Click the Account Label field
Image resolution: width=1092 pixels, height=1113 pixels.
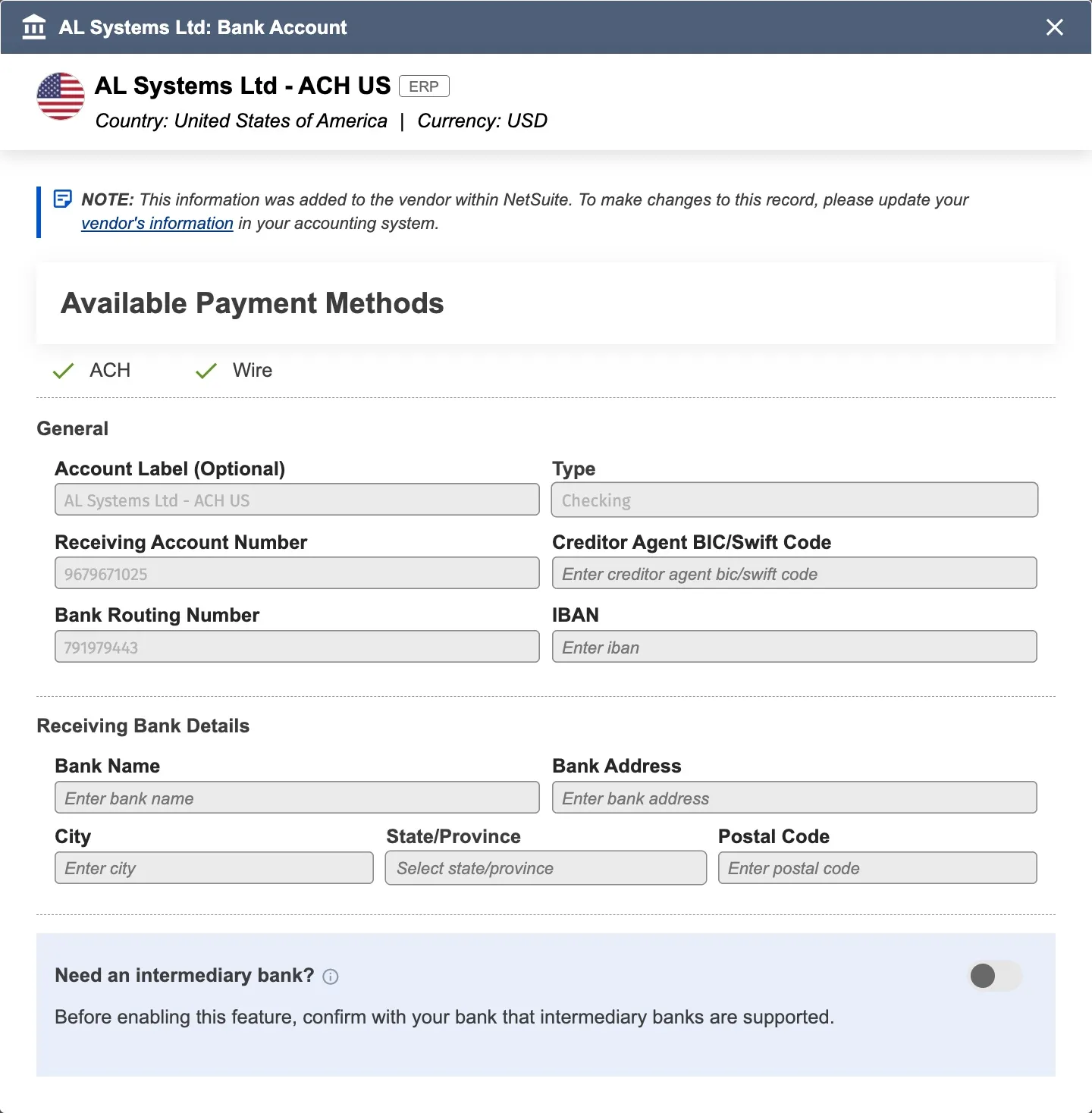[x=297, y=500]
